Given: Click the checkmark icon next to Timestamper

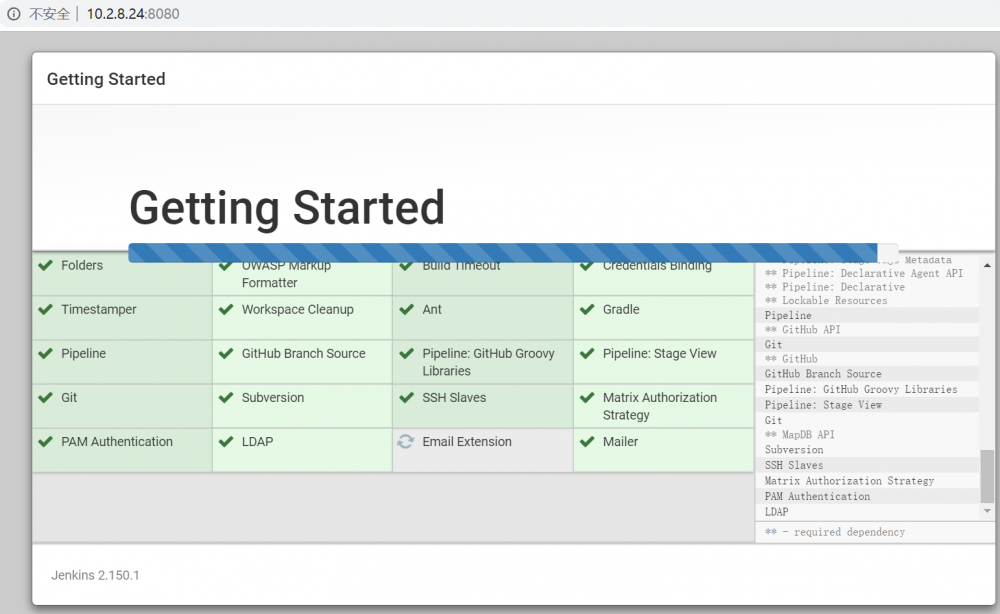Looking at the screenshot, I should (45, 310).
